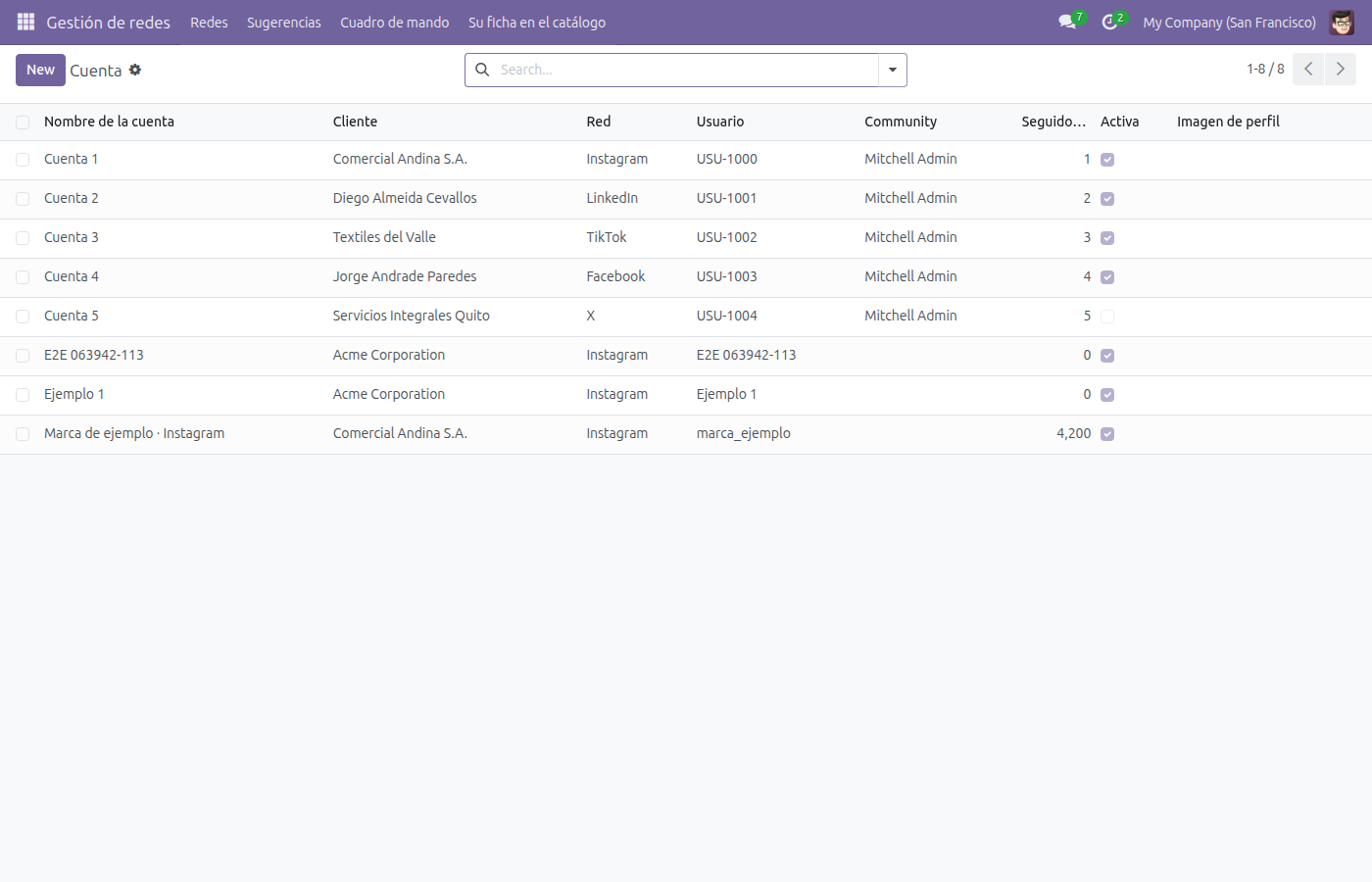Image resolution: width=1372 pixels, height=882 pixels.
Task: Click the Imagen de perfil column header
Action: [x=1228, y=122]
